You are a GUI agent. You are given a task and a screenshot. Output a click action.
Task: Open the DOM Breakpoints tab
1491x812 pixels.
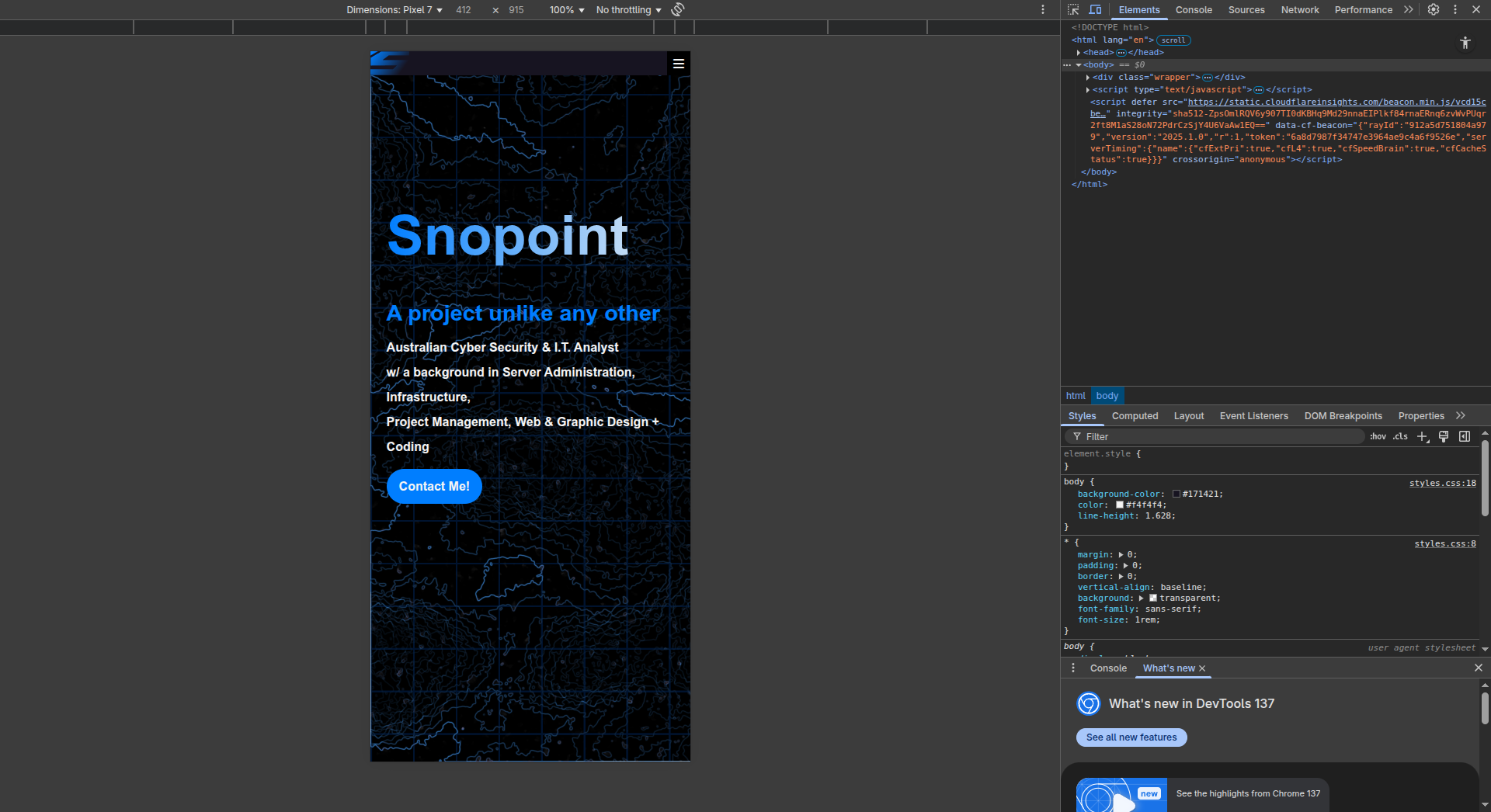pos(1343,416)
